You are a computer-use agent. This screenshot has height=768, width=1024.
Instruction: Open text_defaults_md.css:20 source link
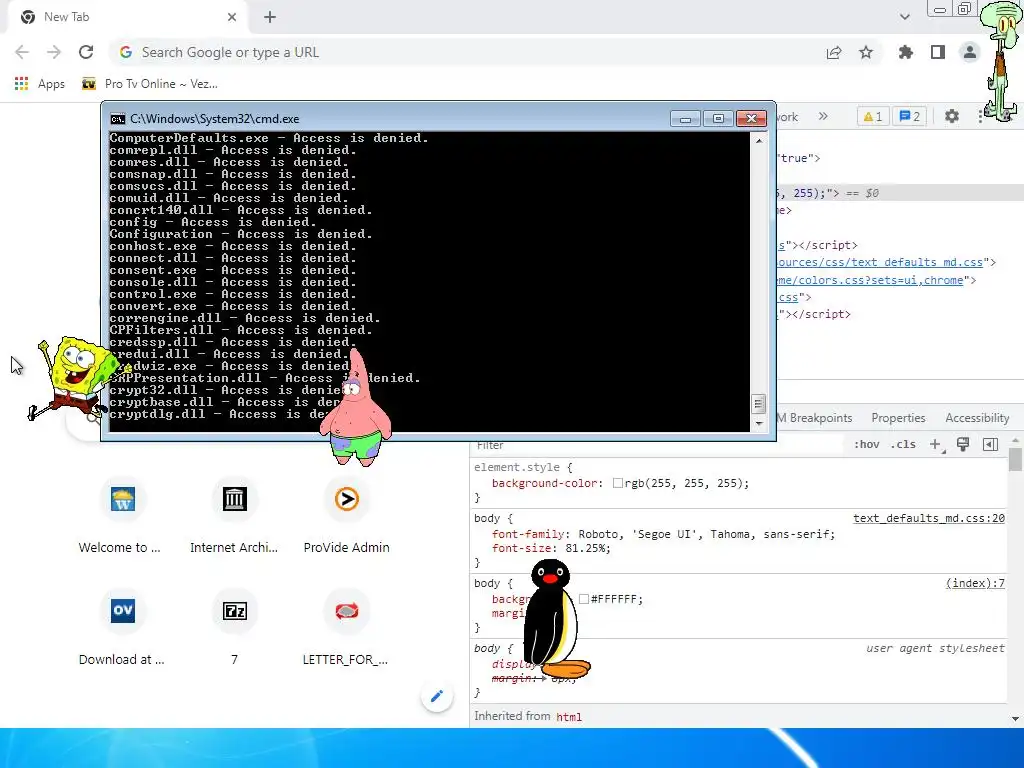coord(929,518)
